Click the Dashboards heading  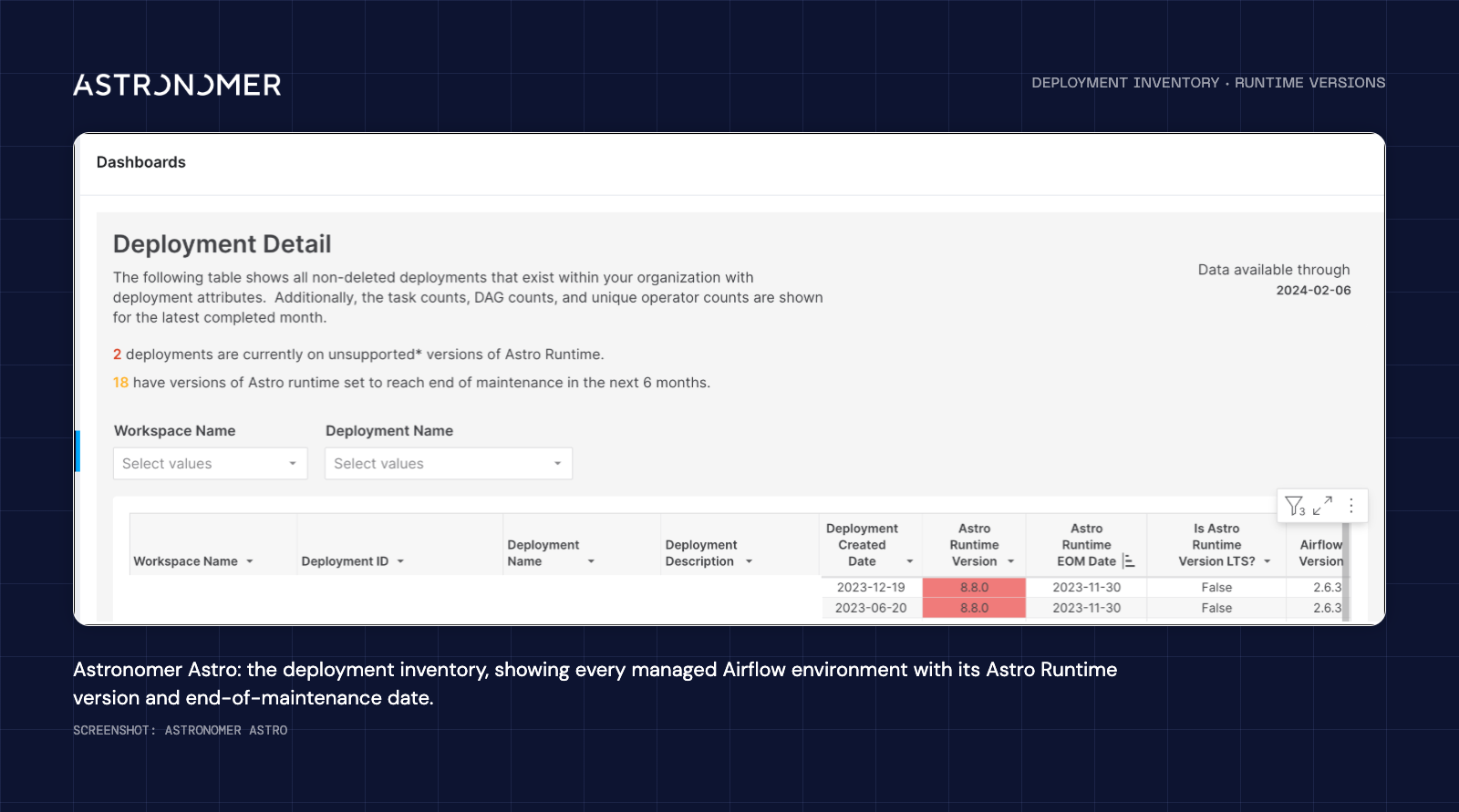point(141,162)
